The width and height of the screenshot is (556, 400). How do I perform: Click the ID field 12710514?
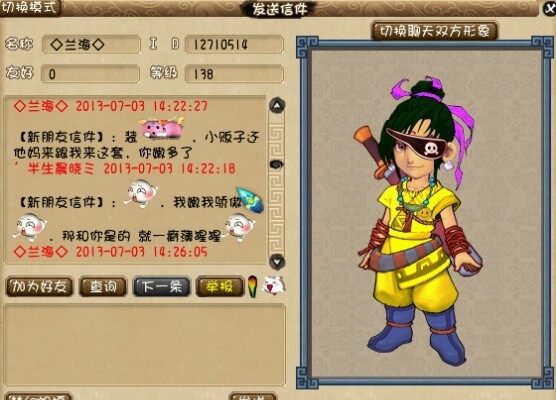pyautogui.click(x=234, y=45)
